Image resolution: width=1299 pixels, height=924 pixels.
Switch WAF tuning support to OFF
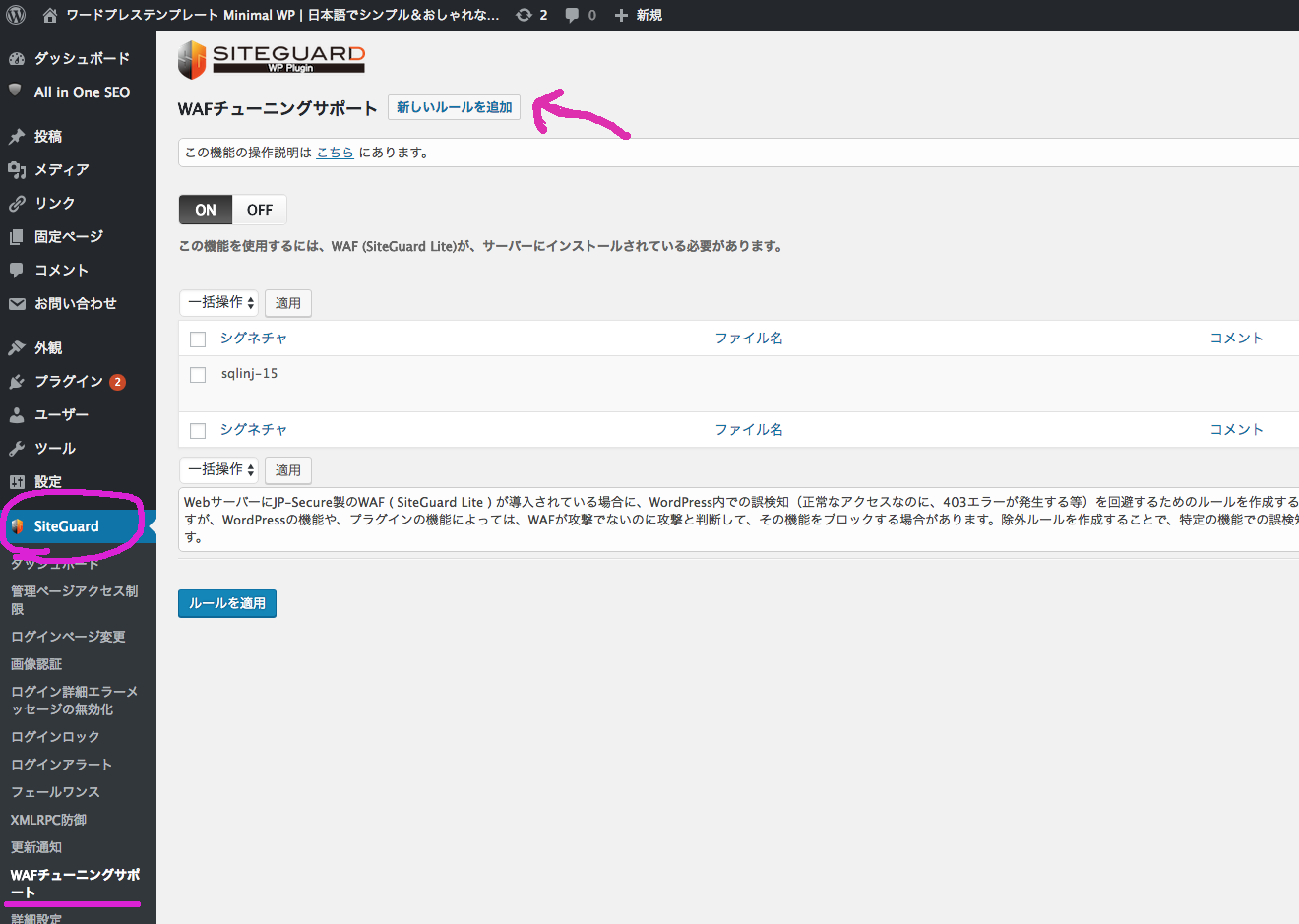click(259, 209)
